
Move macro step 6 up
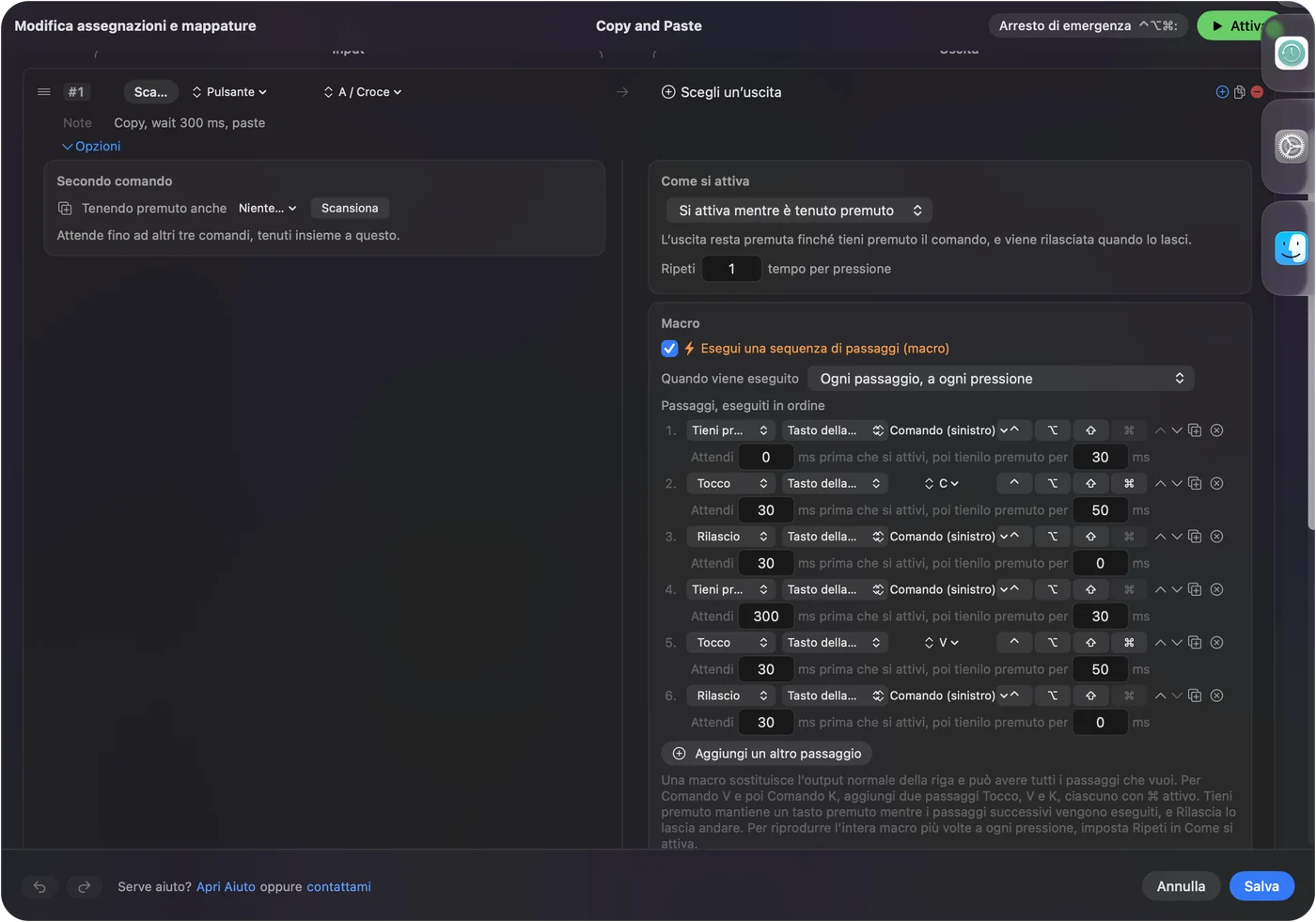pyautogui.click(x=1160, y=695)
